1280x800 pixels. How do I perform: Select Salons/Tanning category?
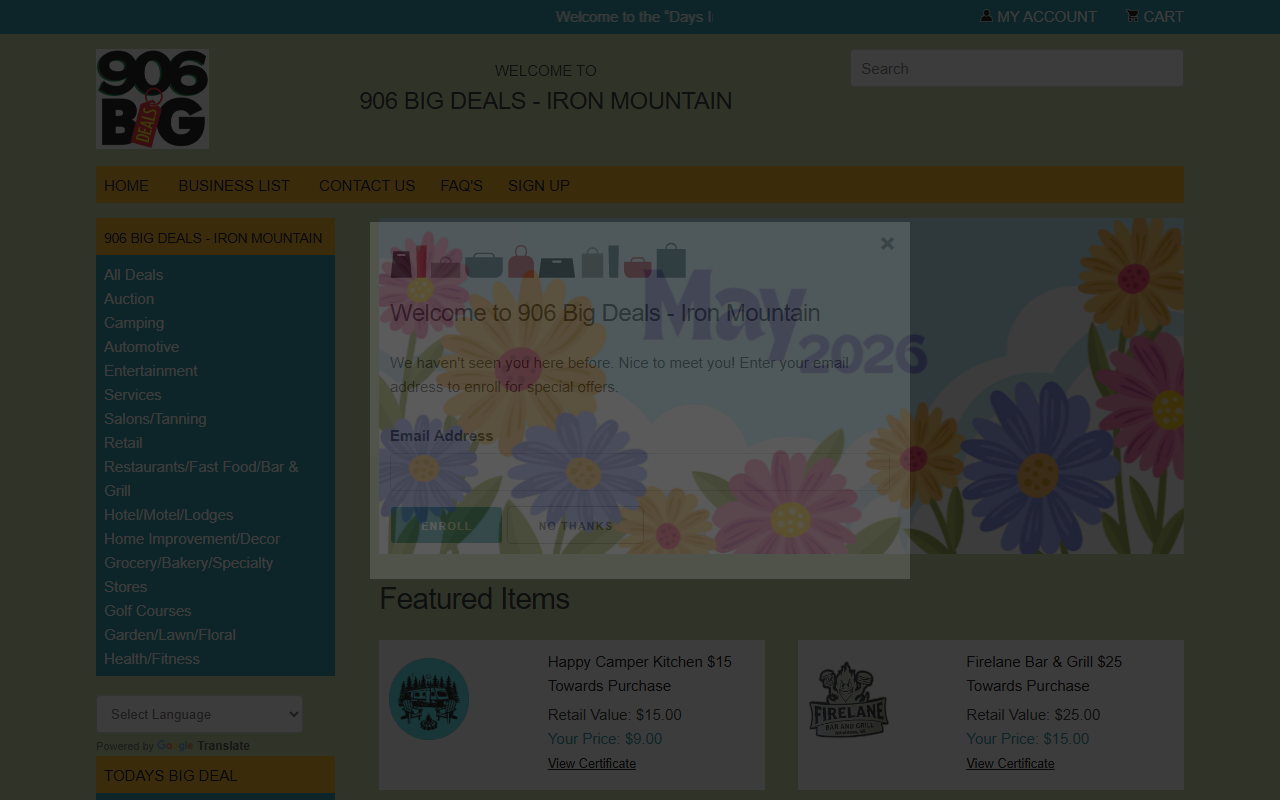pos(155,419)
